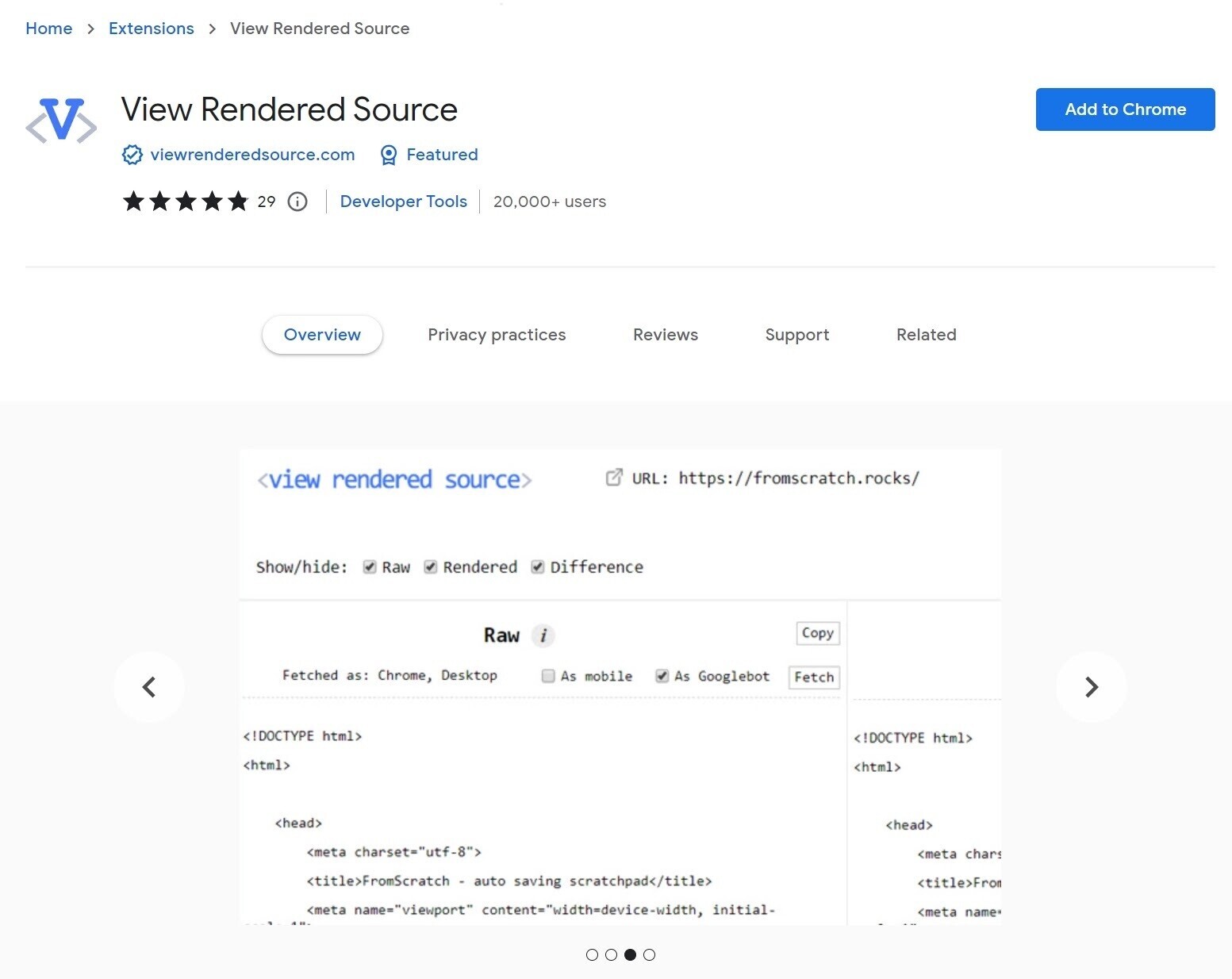Open the Support tab

pyautogui.click(x=797, y=335)
